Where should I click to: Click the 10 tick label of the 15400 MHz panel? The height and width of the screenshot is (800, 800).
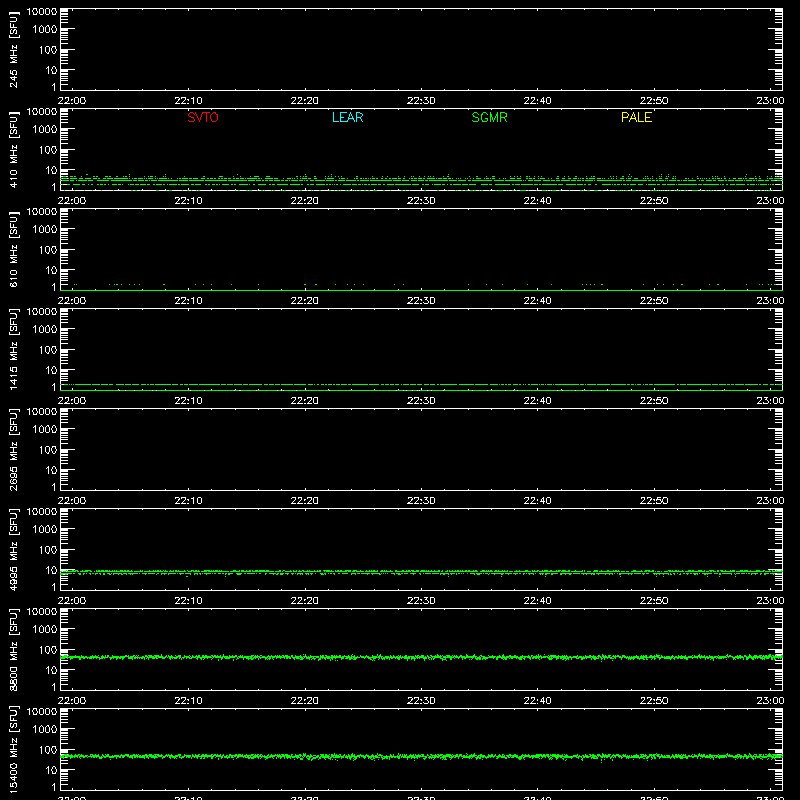[x=51, y=770]
